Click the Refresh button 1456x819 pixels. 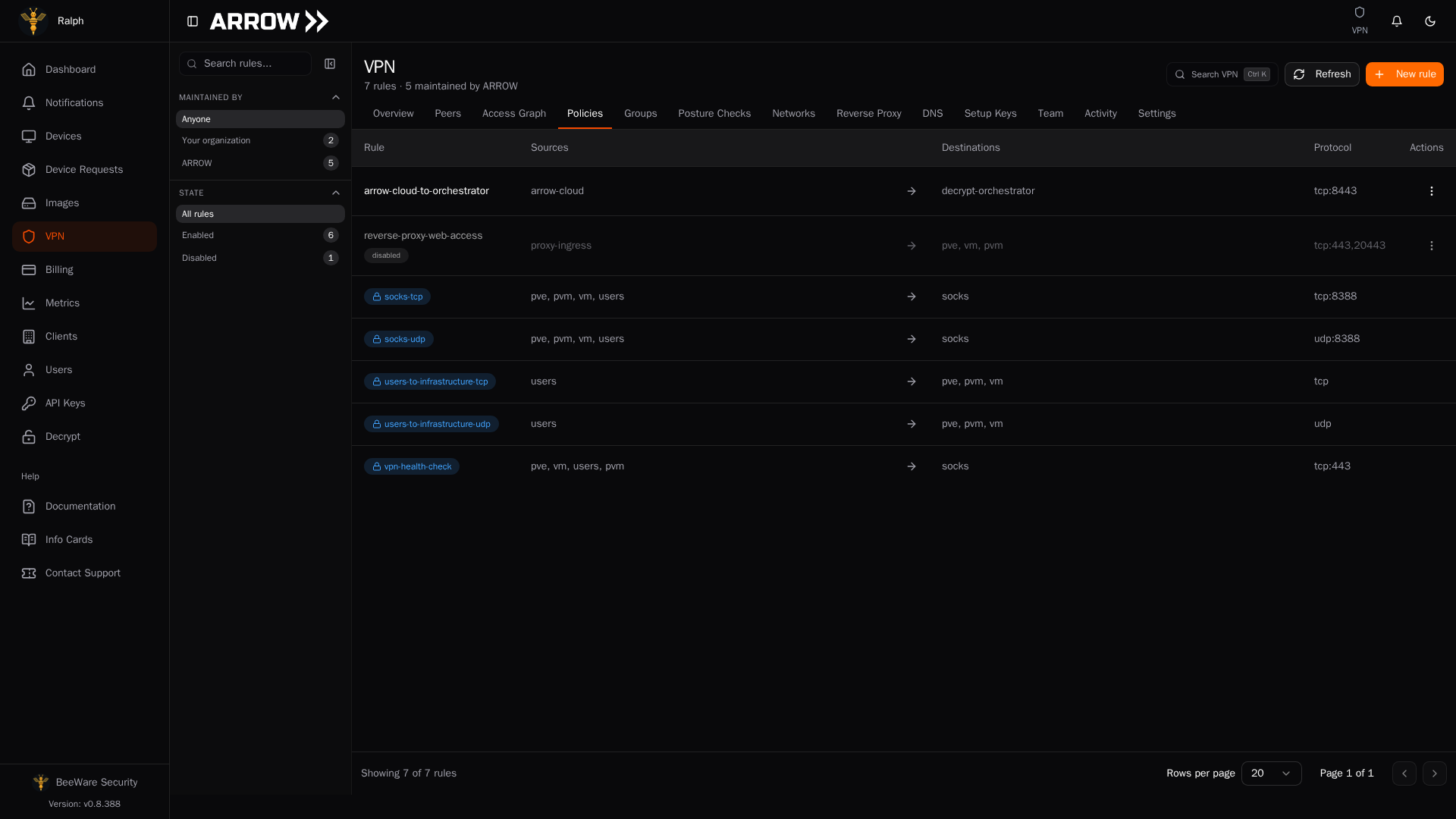1322,74
